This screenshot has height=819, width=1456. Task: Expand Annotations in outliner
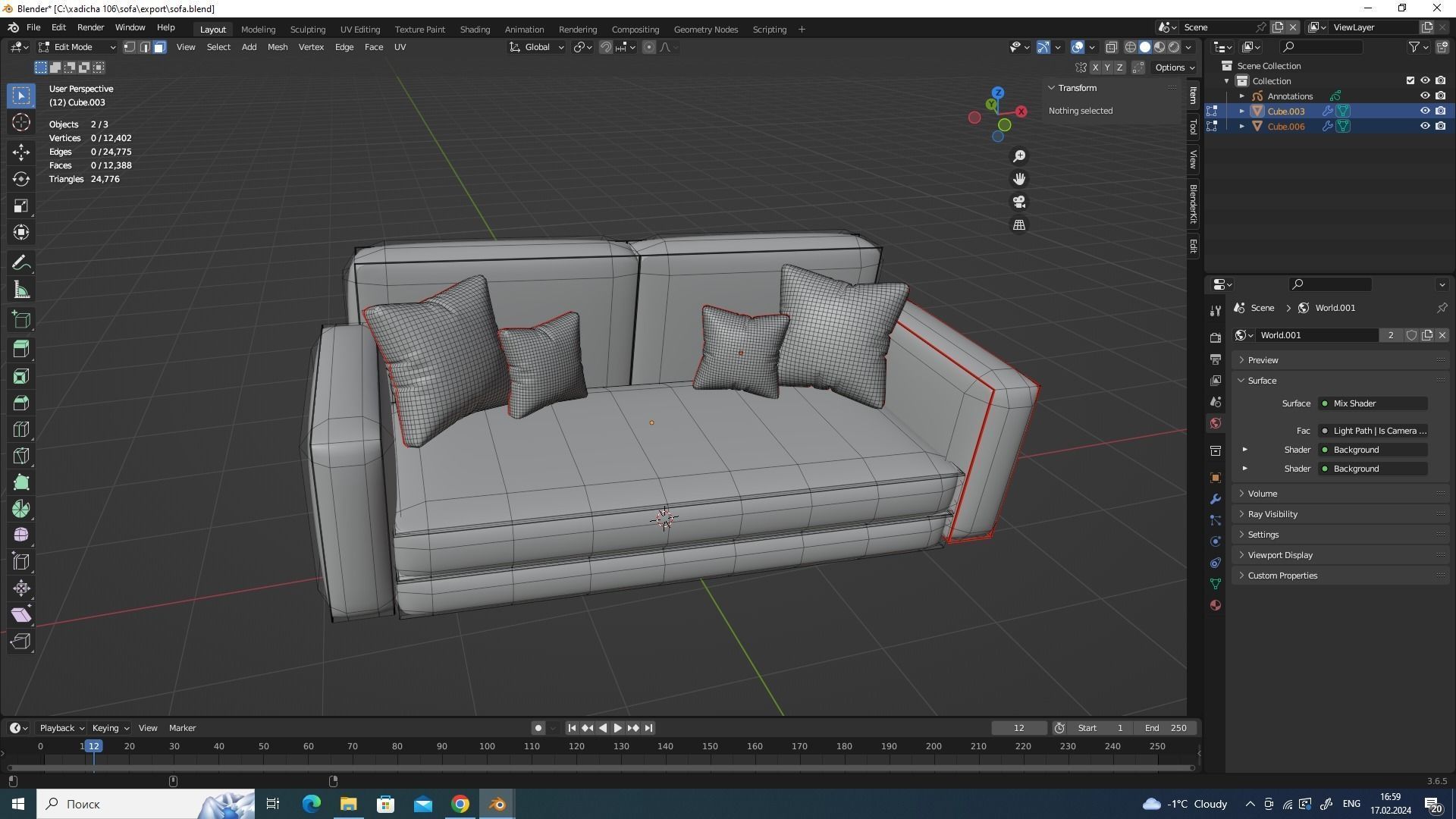pyautogui.click(x=1241, y=96)
